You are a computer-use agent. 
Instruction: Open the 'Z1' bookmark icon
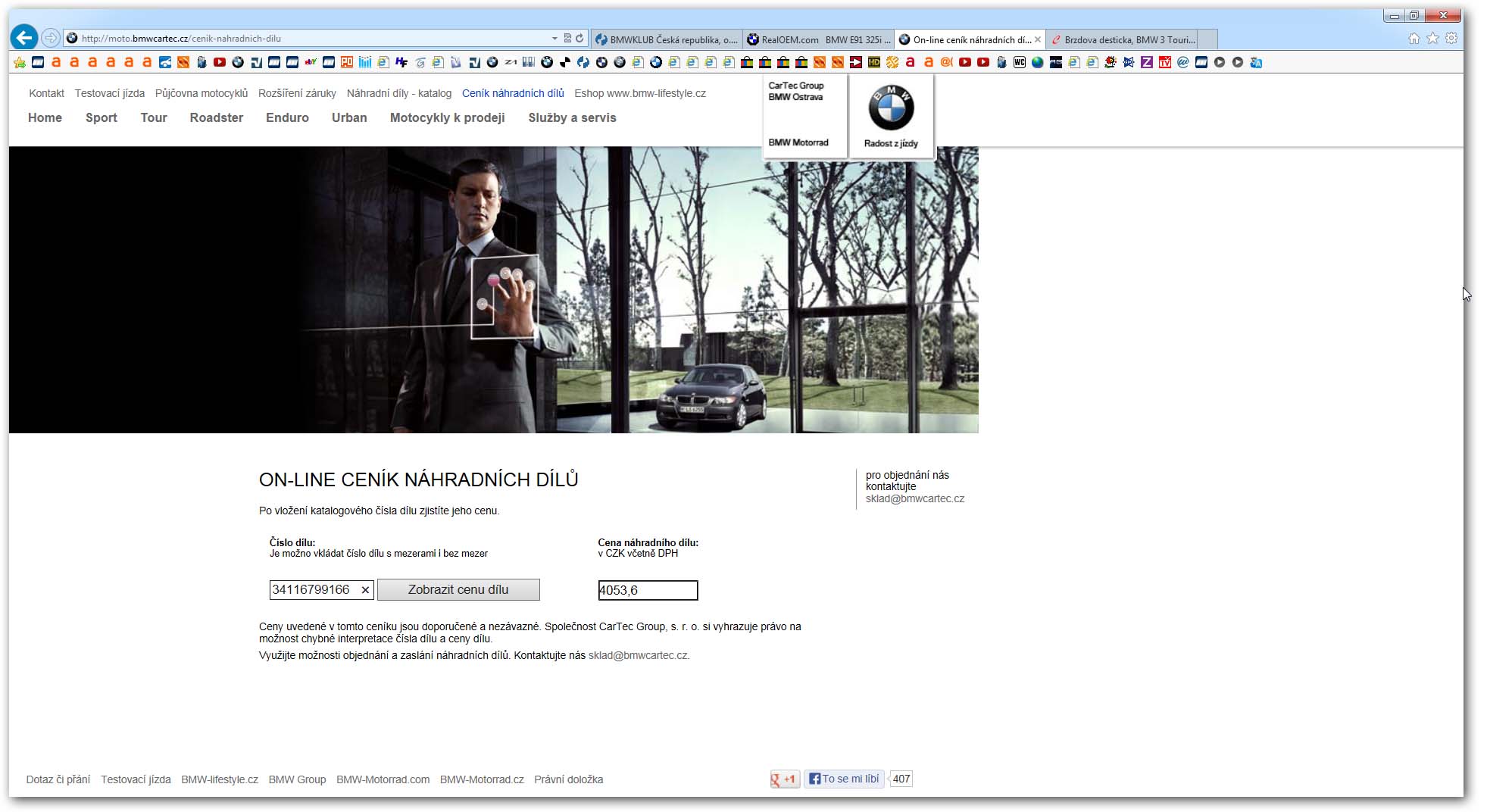point(511,62)
